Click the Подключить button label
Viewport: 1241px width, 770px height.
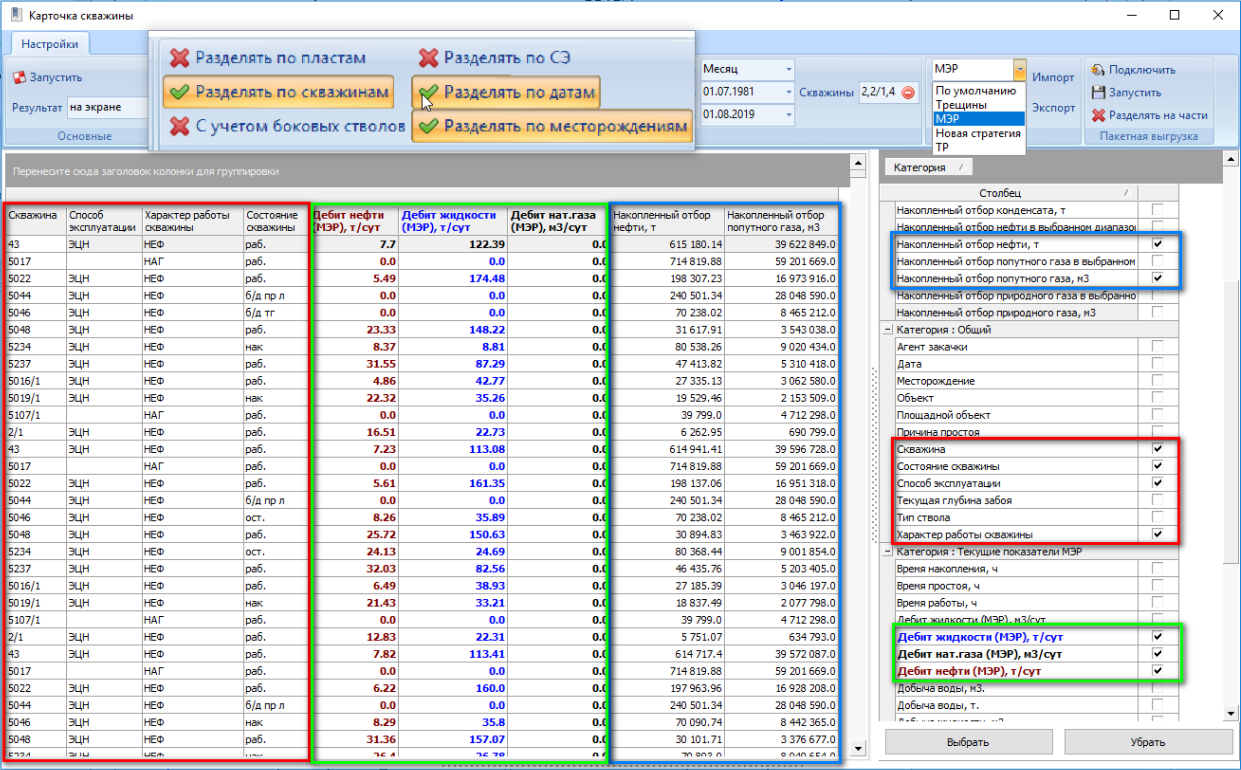coord(1142,70)
